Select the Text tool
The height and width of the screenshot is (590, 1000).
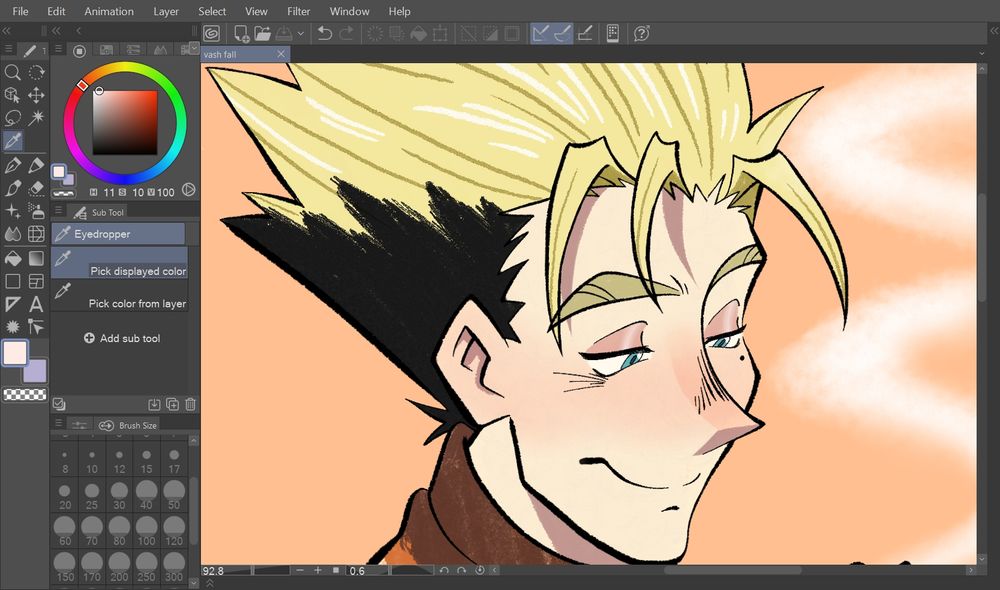pos(36,304)
